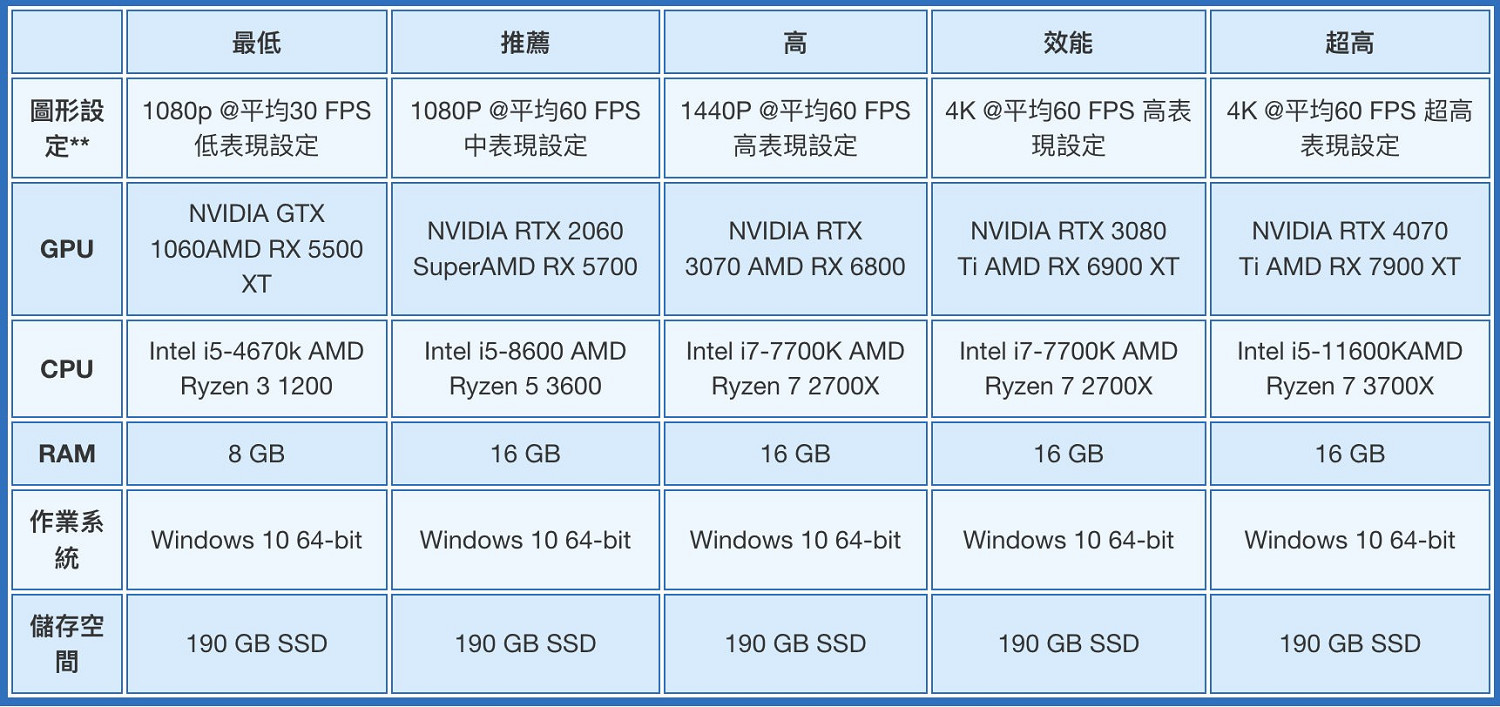Click the CPU row label
This screenshot has height=707, width=1500.
click(x=67, y=369)
